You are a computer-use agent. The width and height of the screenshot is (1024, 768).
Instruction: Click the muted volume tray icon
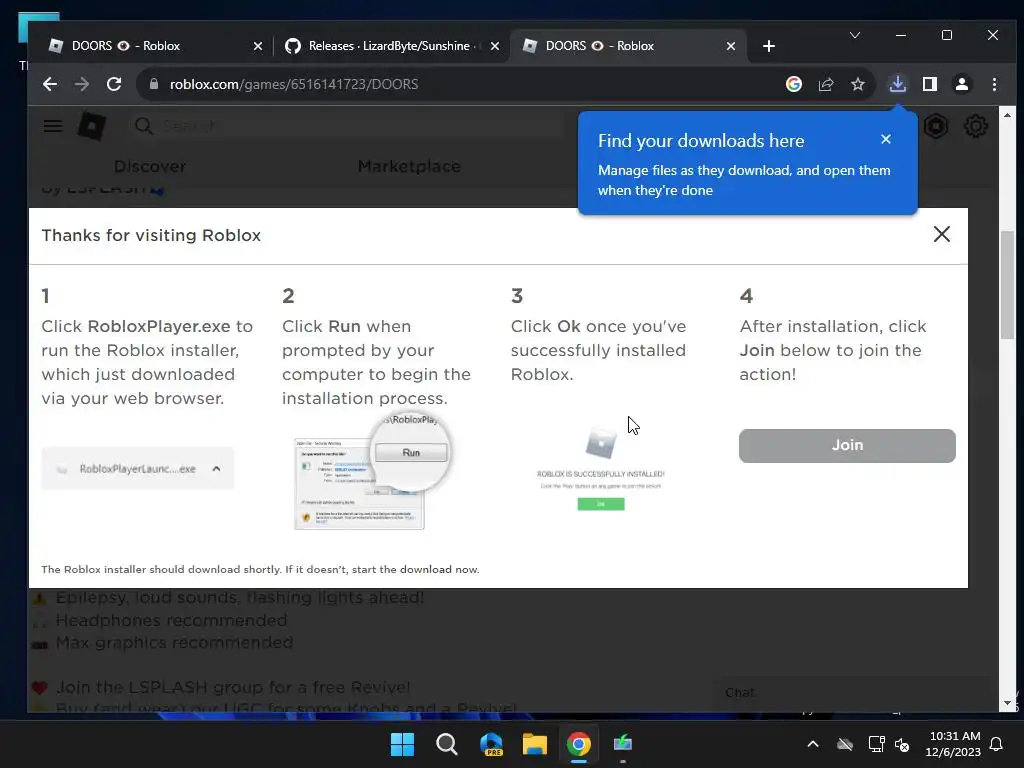click(903, 744)
